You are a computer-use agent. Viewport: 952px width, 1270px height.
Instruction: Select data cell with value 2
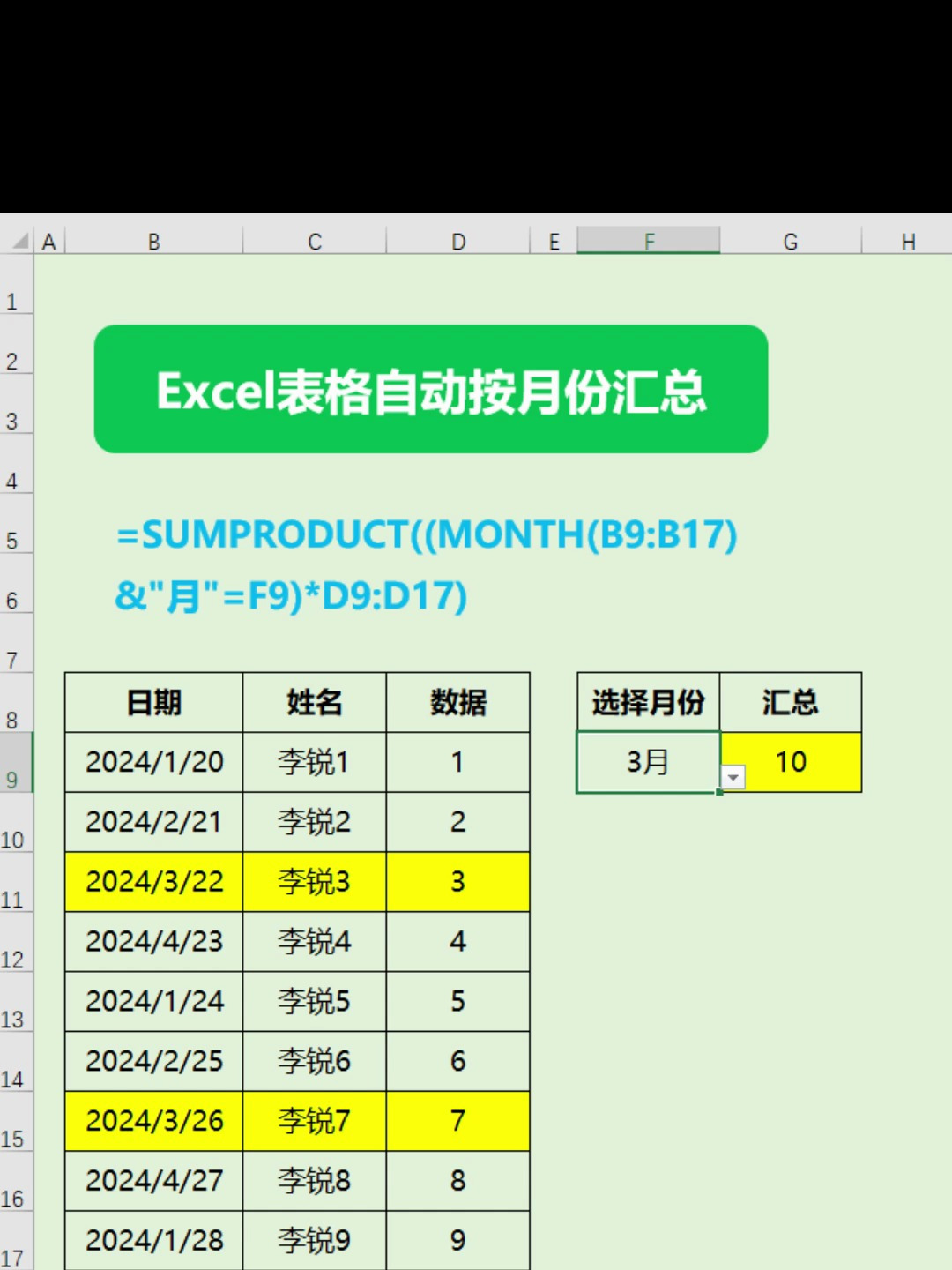(x=458, y=822)
